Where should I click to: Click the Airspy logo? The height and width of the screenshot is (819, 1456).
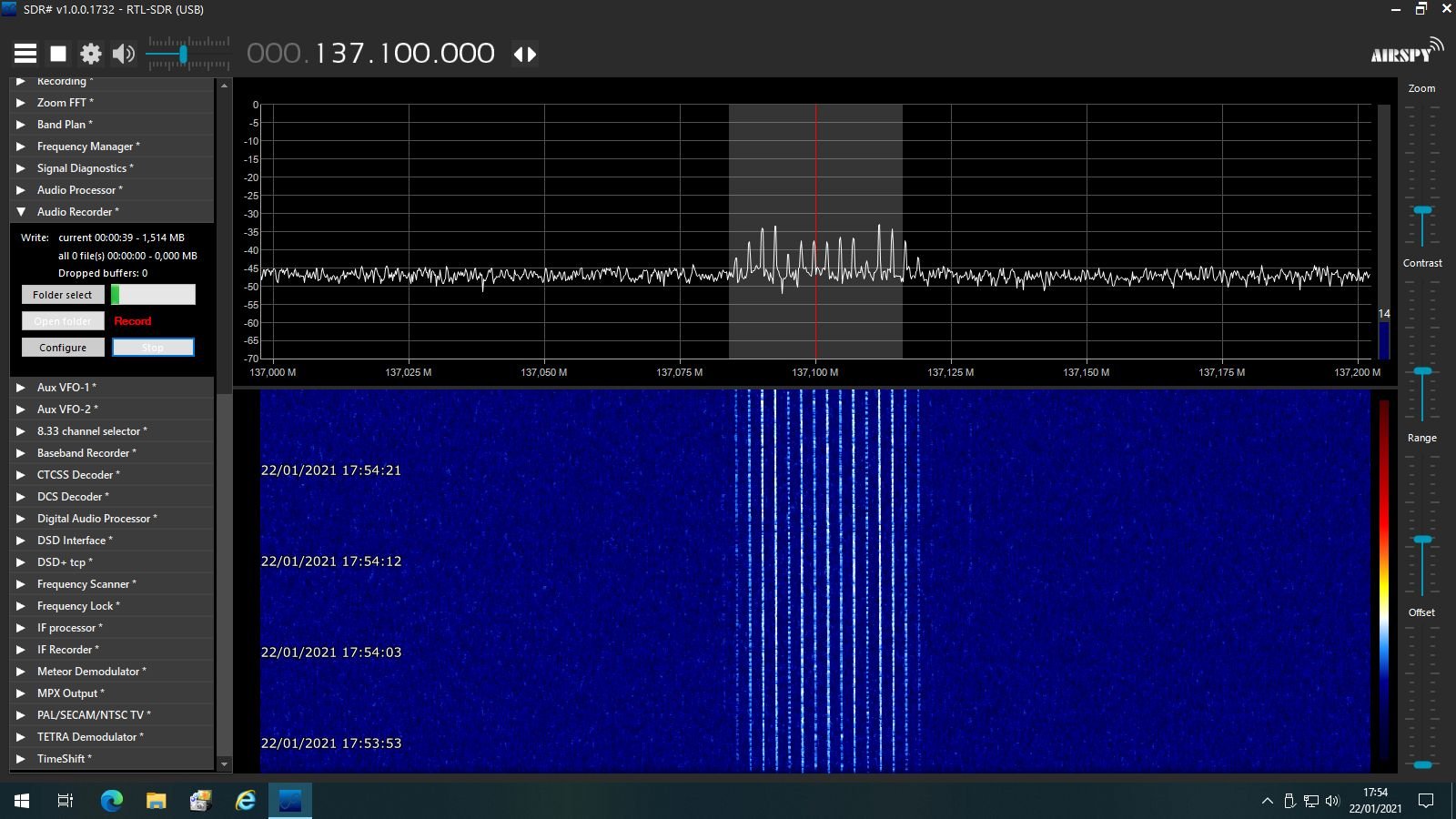(1407, 51)
